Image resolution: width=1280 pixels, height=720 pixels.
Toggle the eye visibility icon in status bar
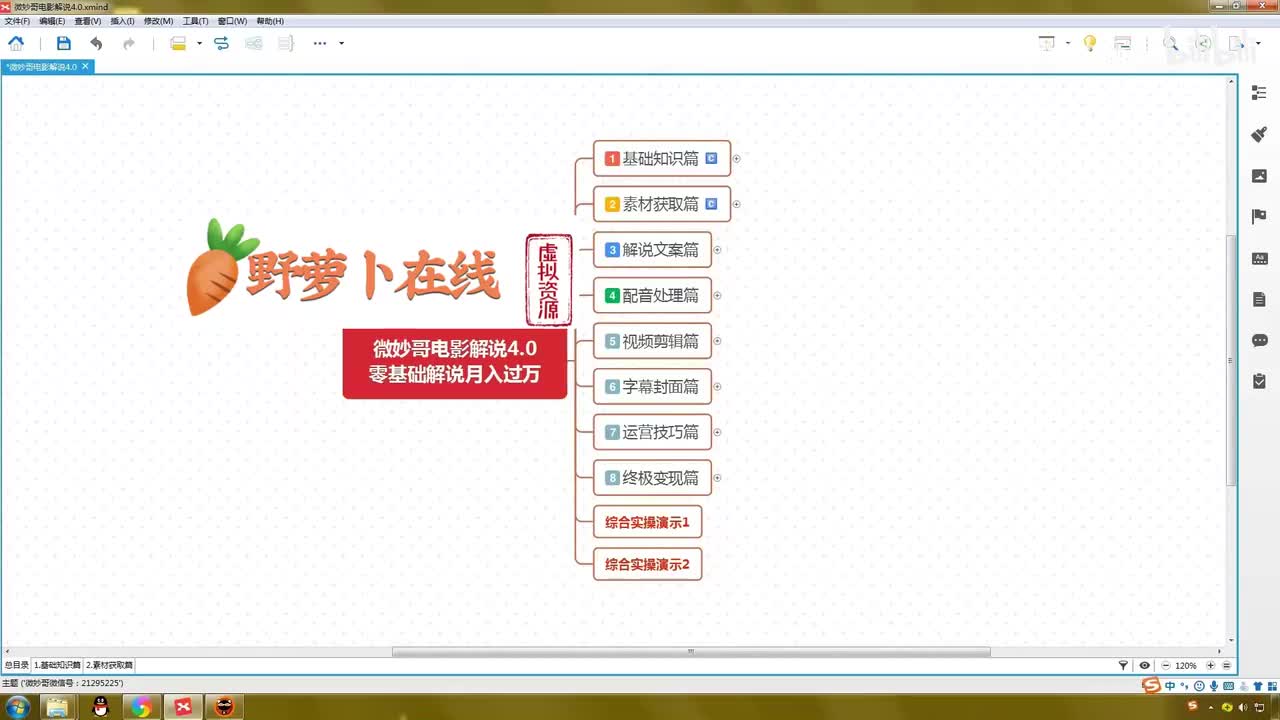click(x=1144, y=665)
